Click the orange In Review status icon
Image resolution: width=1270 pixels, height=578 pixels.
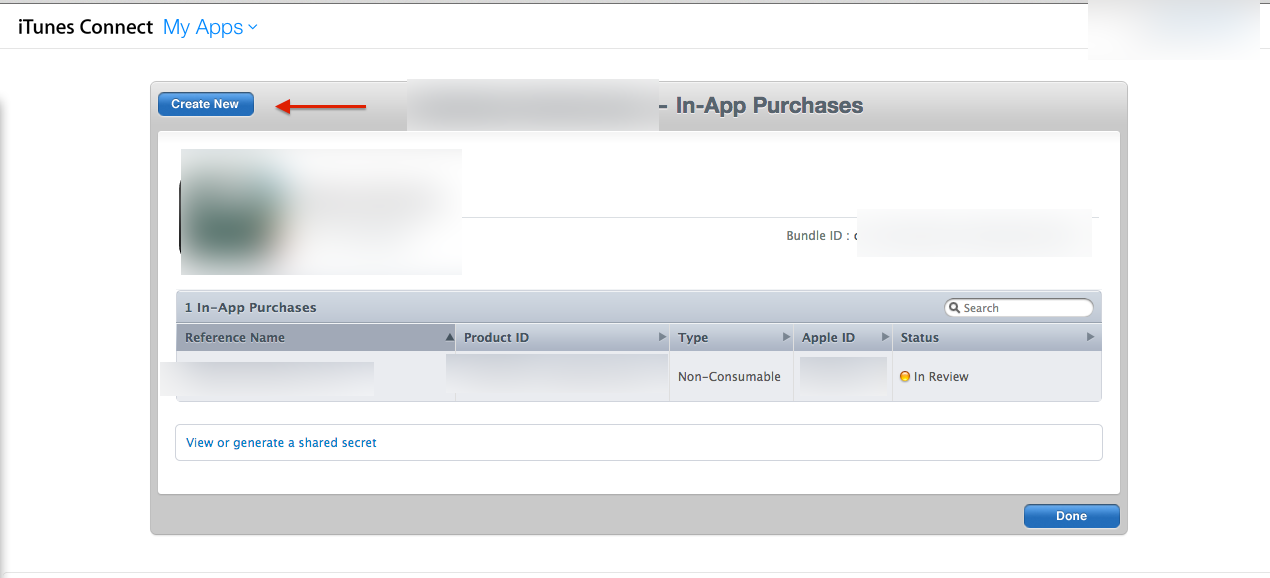905,377
